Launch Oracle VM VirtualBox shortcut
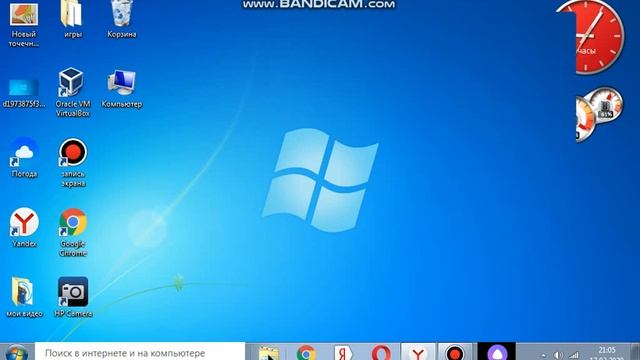This screenshot has width=640, height=360. 72,93
